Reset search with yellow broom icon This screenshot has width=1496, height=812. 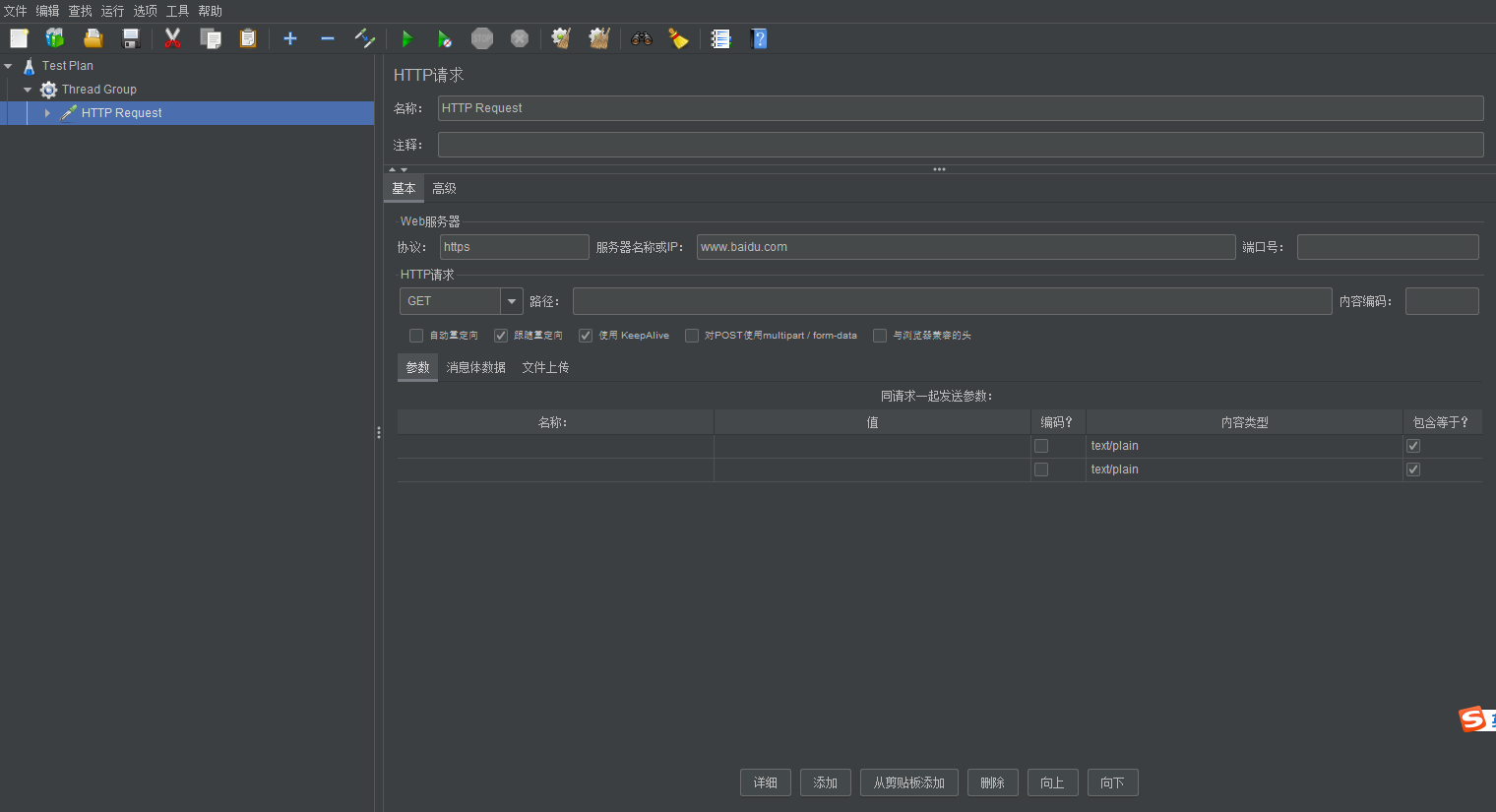(678, 38)
